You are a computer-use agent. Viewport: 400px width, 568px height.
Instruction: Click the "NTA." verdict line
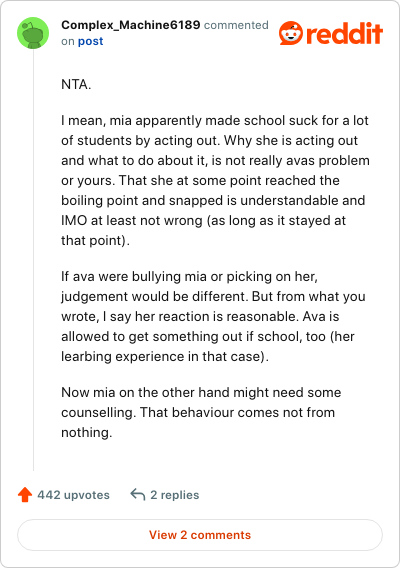click(76, 84)
